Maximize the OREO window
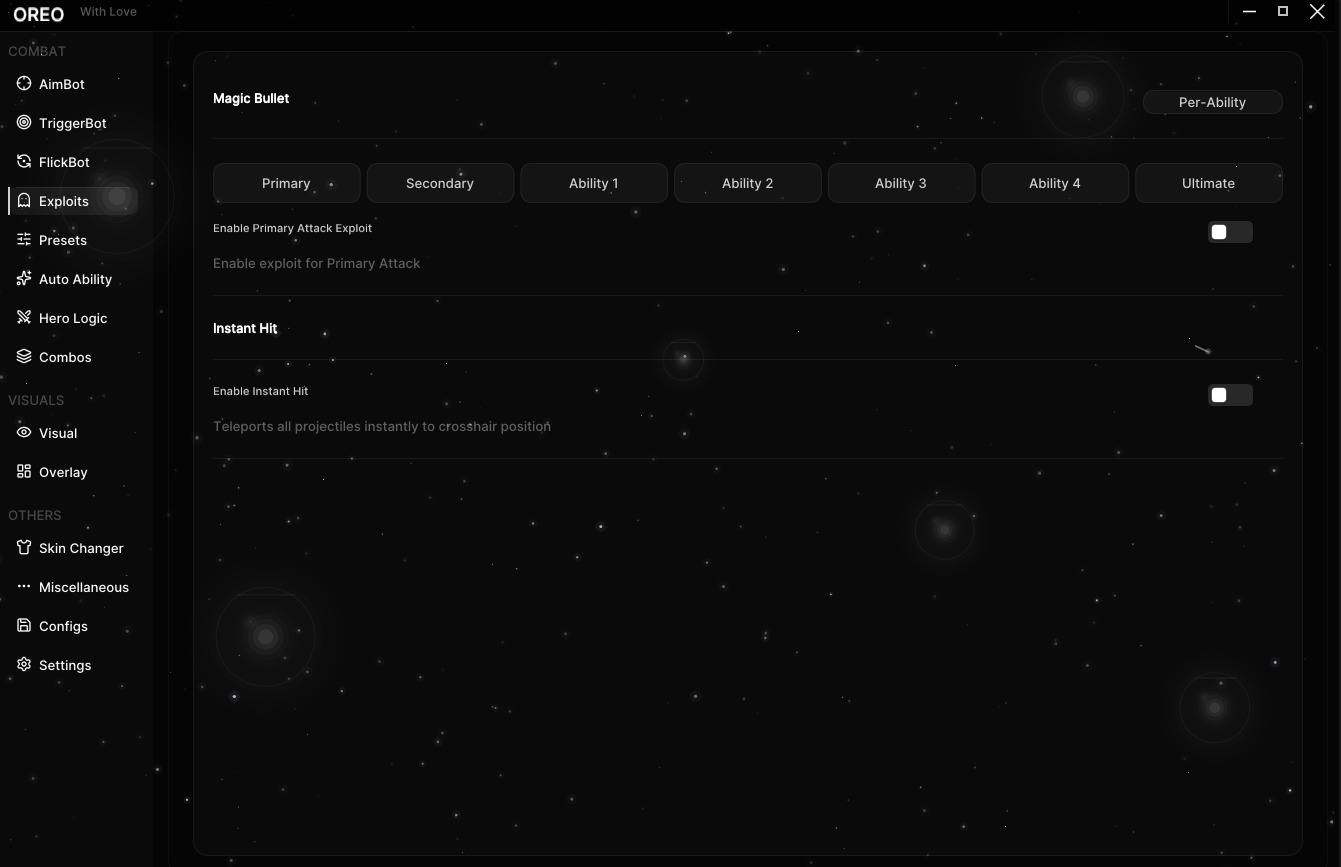Viewport: 1341px width, 867px height. [1283, 11]
